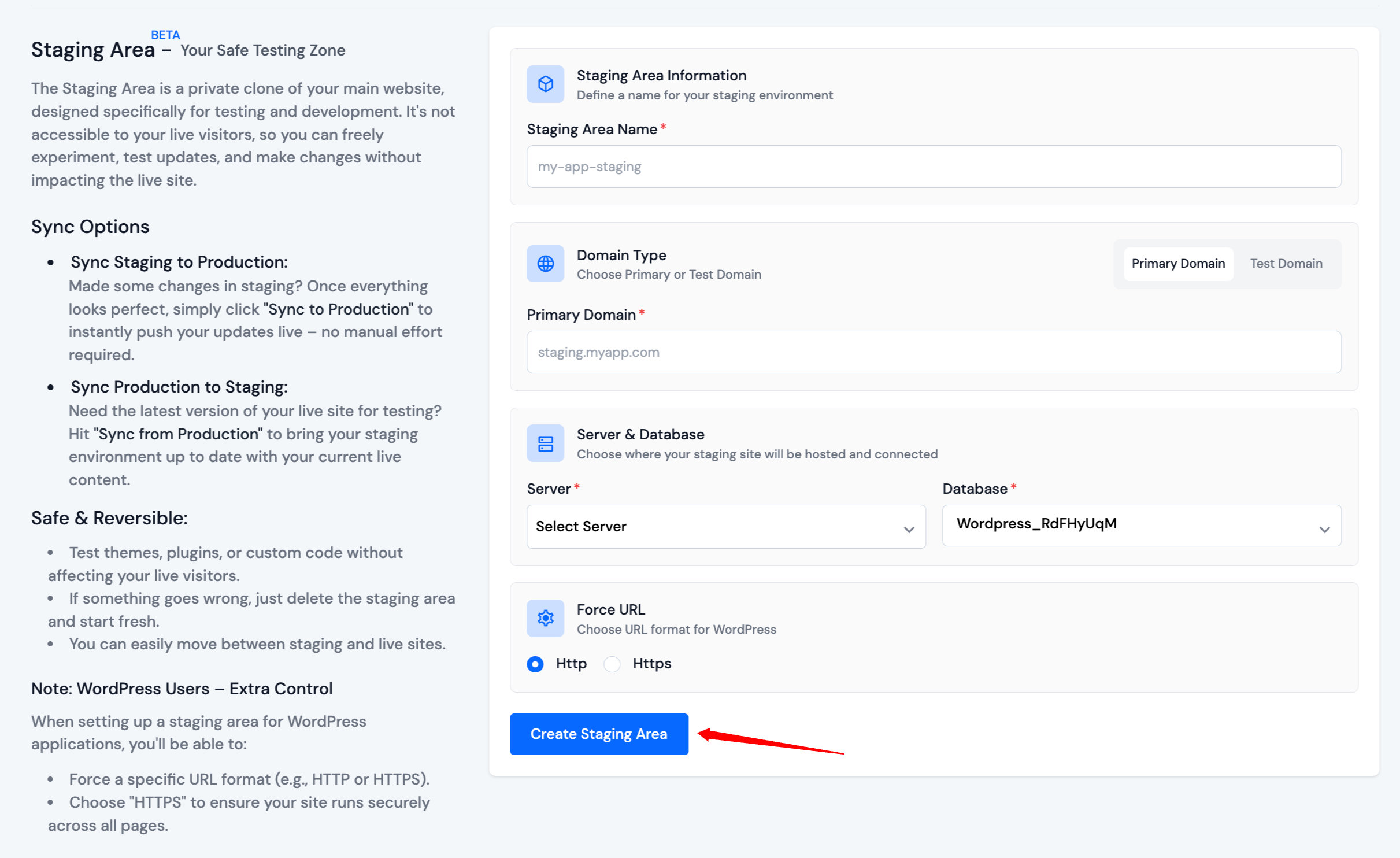Image resolution: width=1400 pixels, height=858 pixels.
Task: Click the chevron arrow in Select Server box
Action: pos(909,529)
